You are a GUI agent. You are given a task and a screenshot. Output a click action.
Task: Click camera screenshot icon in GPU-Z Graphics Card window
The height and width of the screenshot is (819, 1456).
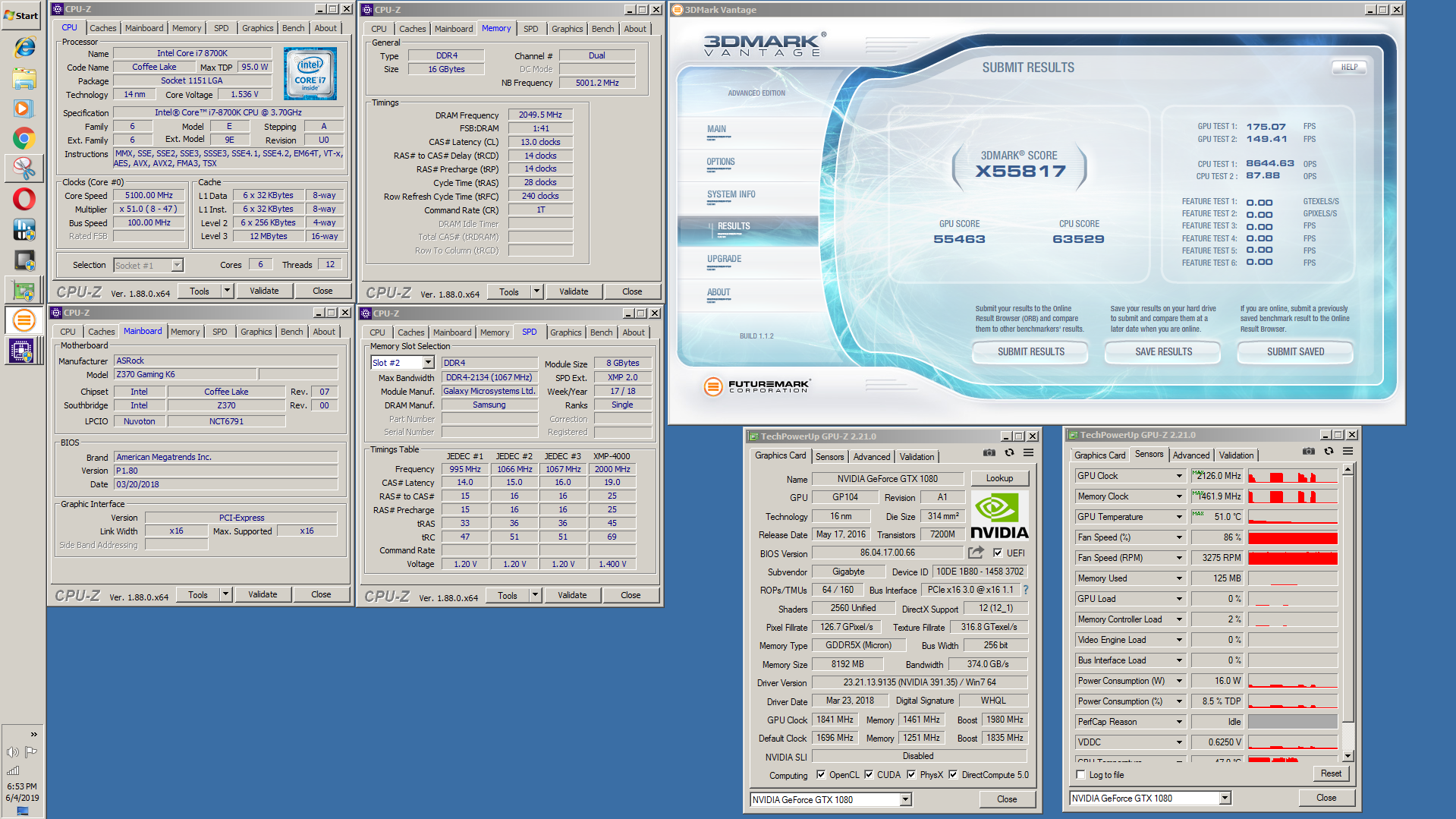pos(989,452)
